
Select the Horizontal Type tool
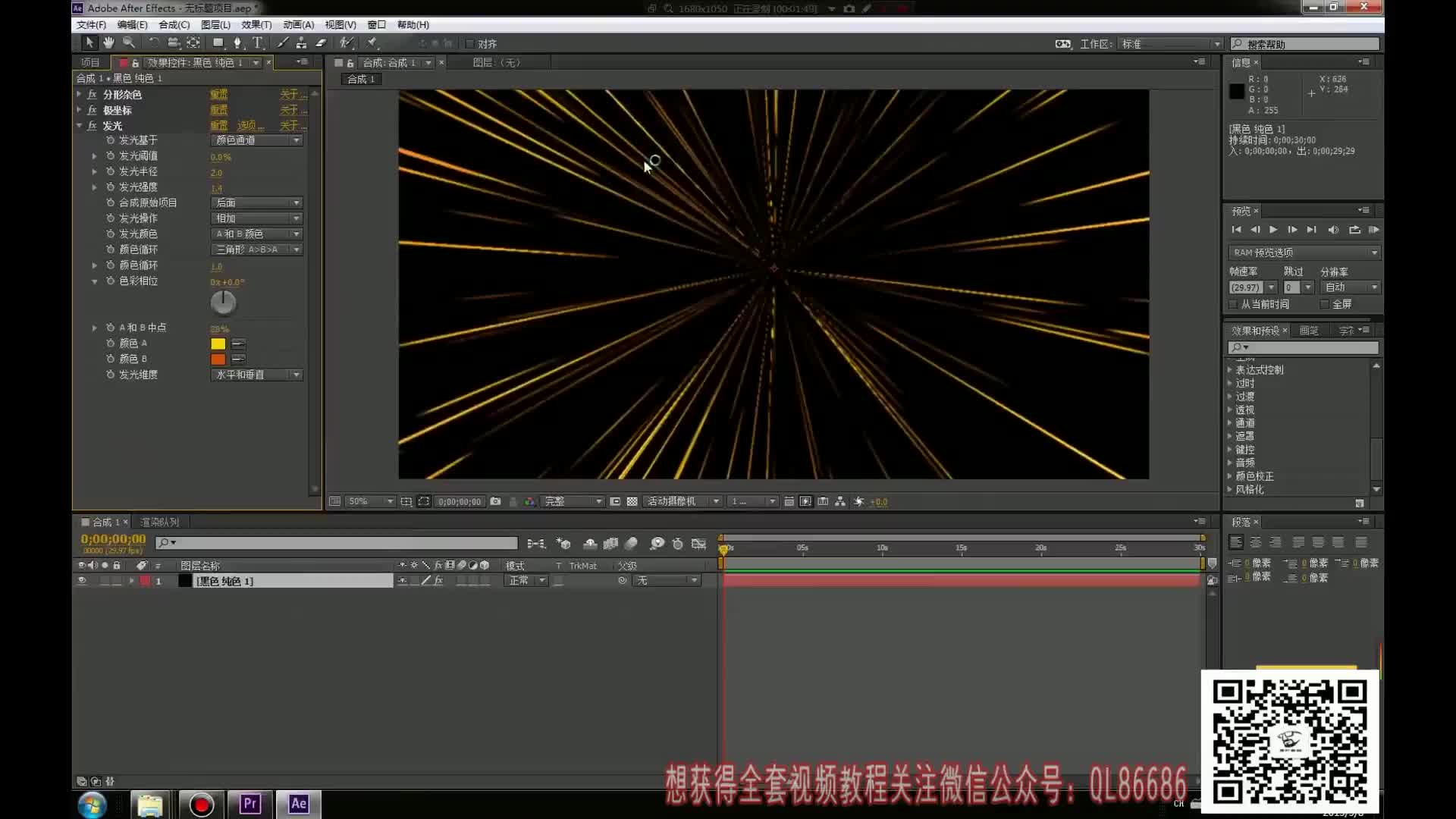pos(258,43)
